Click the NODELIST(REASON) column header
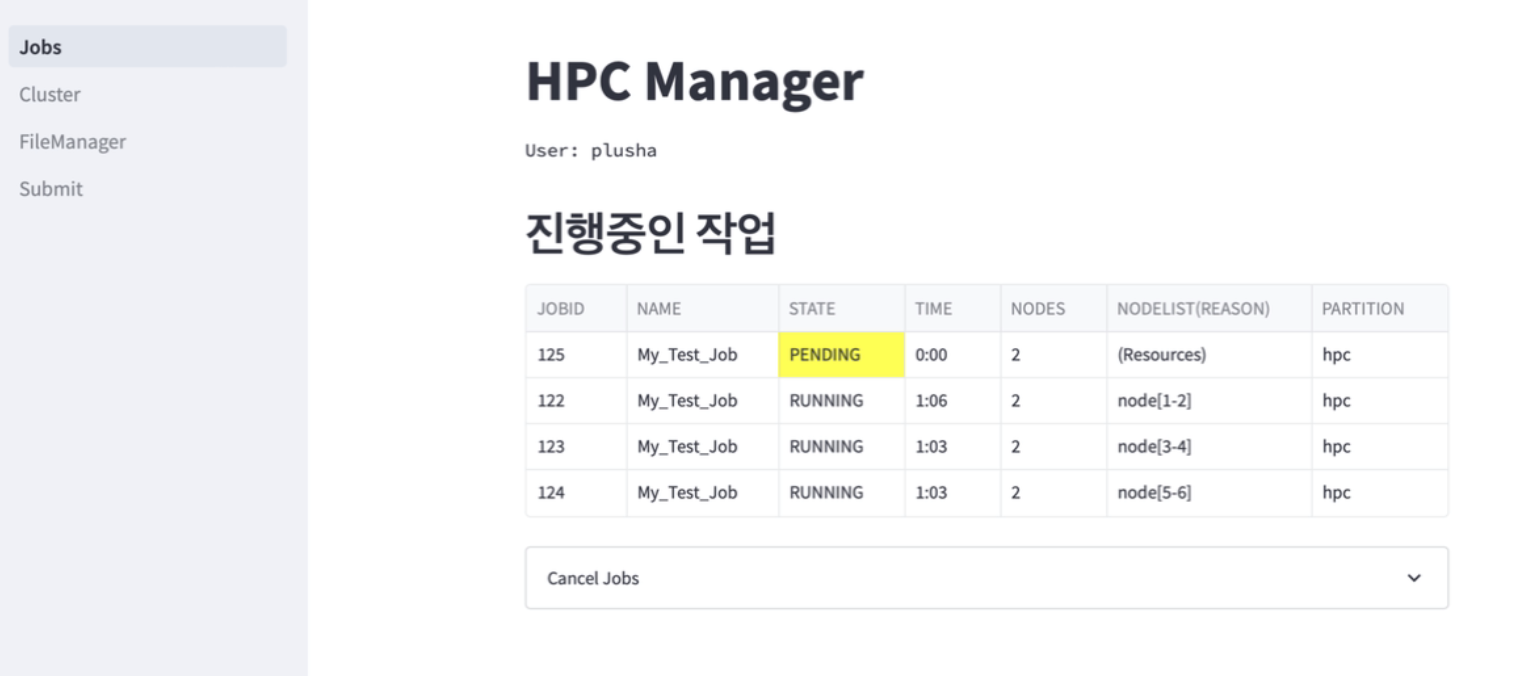This screenshot has width=1518, height=676. click(1193, 309)
